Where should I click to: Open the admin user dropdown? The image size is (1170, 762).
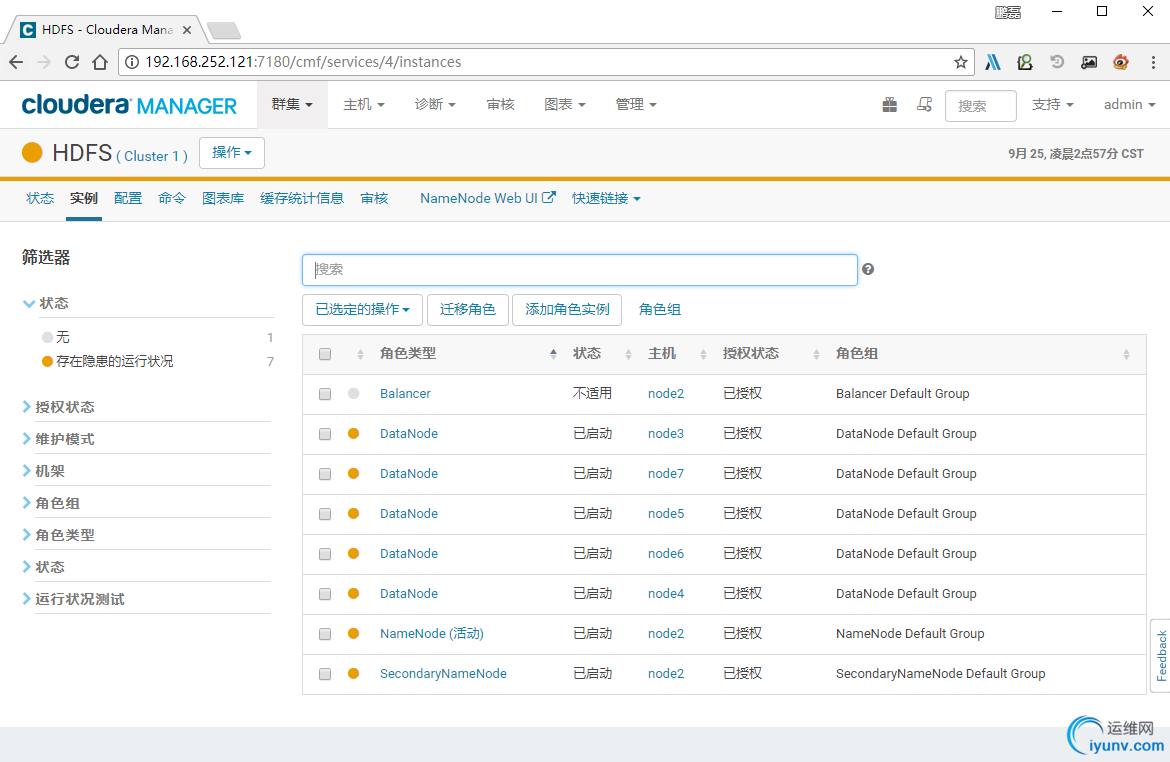coord(1129,104)
